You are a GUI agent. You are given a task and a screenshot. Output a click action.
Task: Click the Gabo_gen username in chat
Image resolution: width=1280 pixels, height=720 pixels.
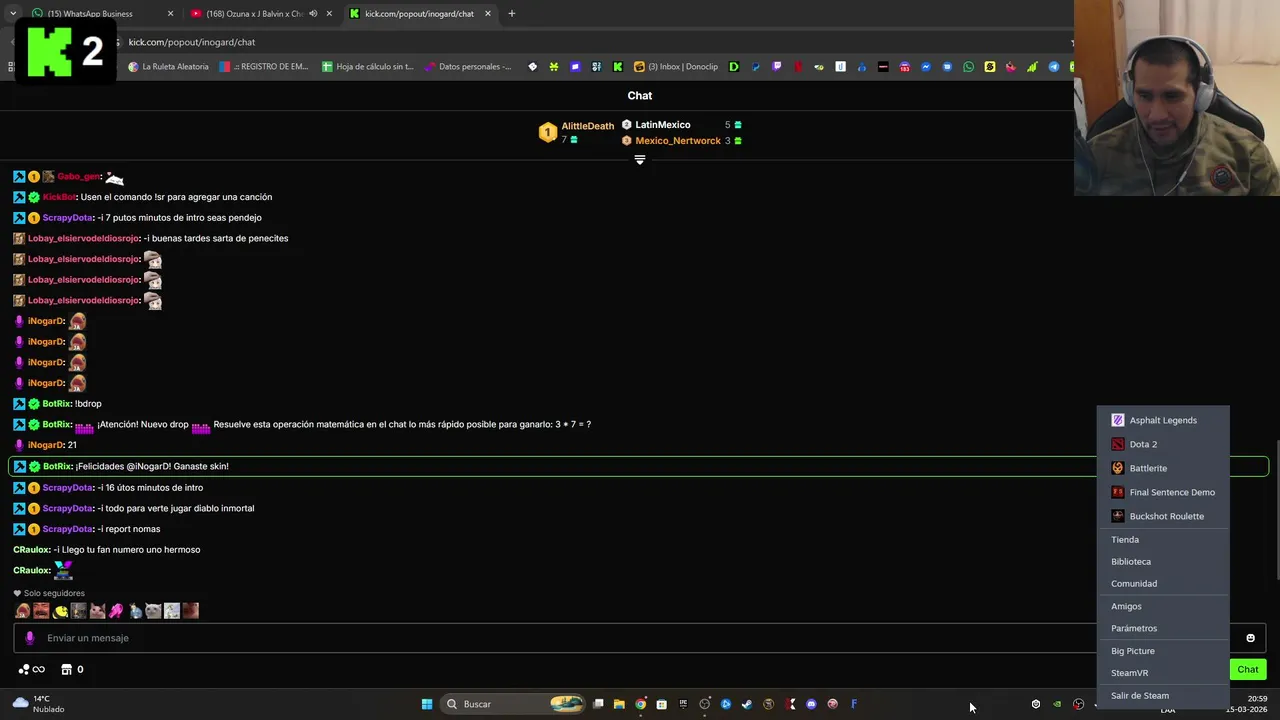click(79, 177)
